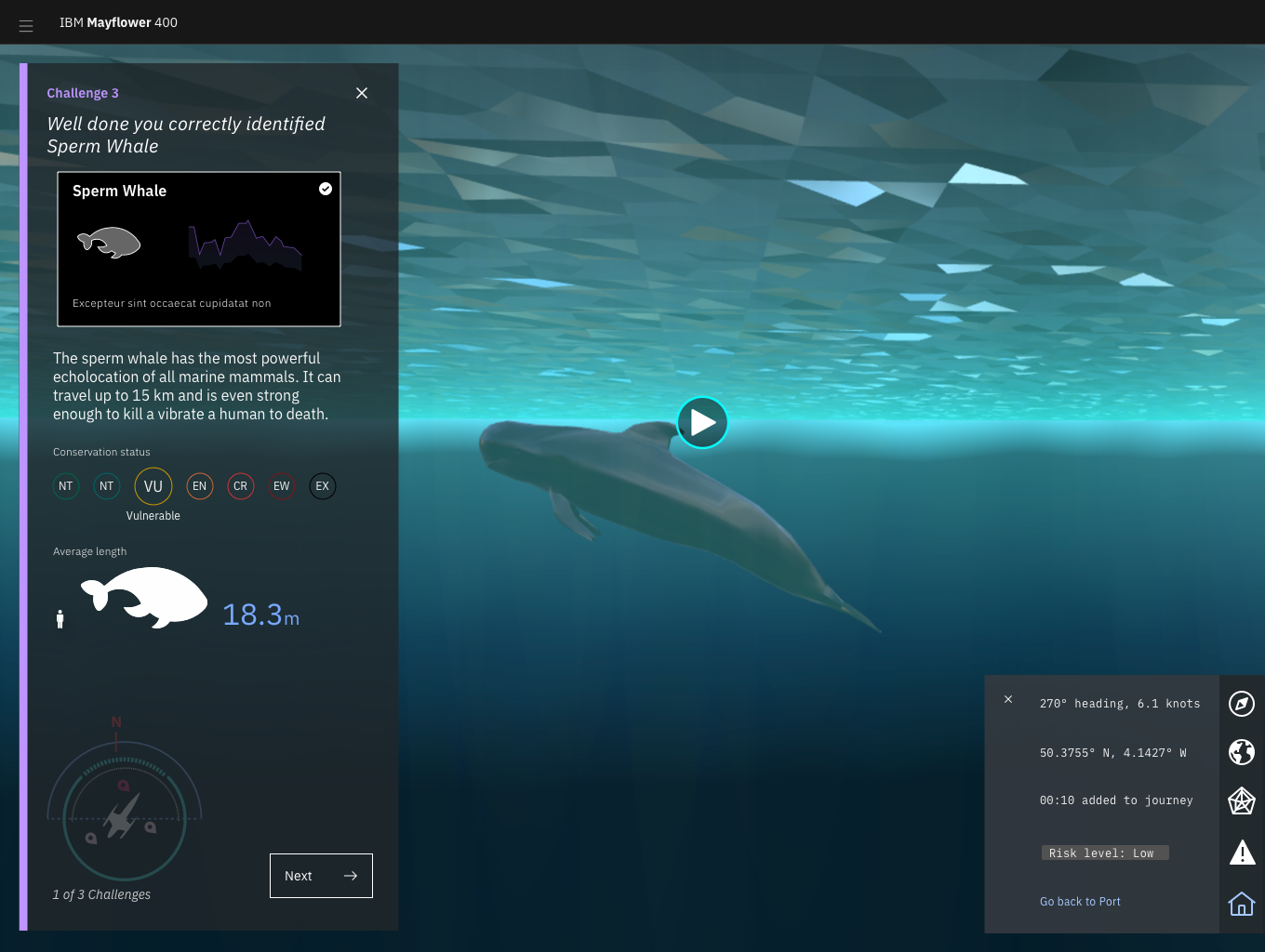Click the sound waveform chart in the card

(x=246, y=245)
